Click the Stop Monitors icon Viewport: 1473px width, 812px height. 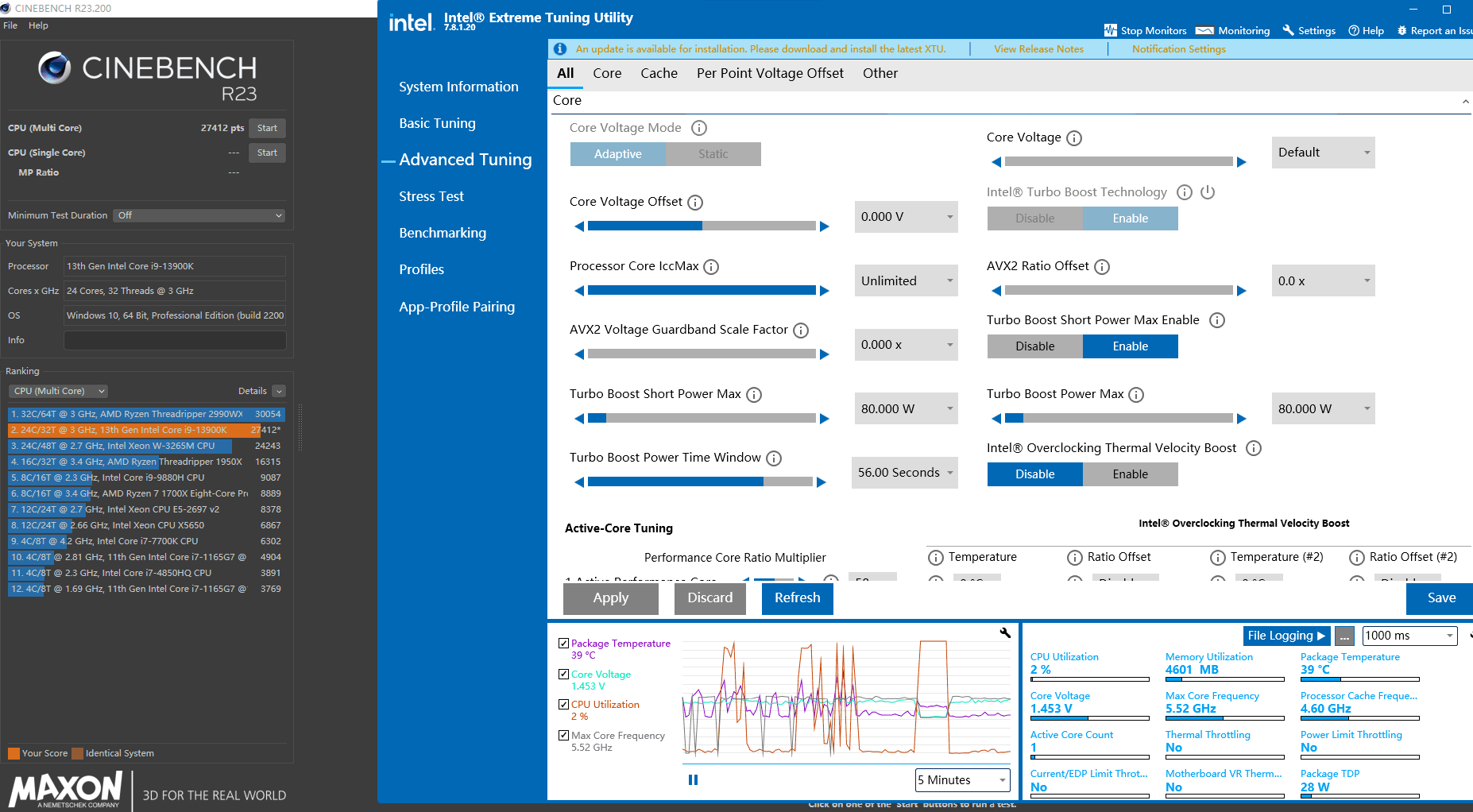click(x=1111, y=30)
